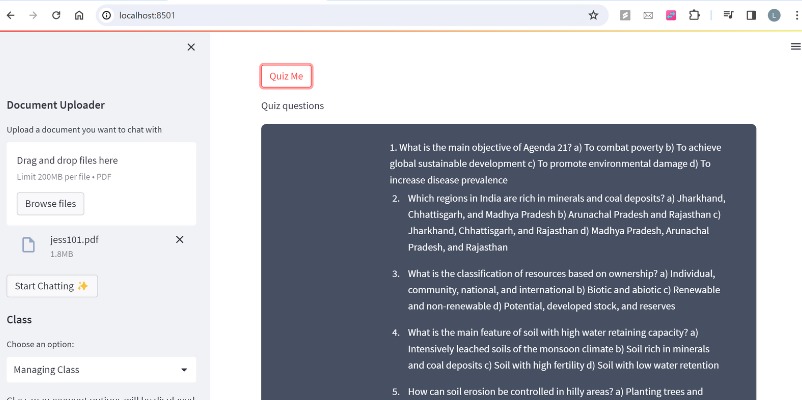Click 'Upload a document you want to chat with'
Image resolution: width=802 pixels, height=400 pixels.
coord(84,130)
